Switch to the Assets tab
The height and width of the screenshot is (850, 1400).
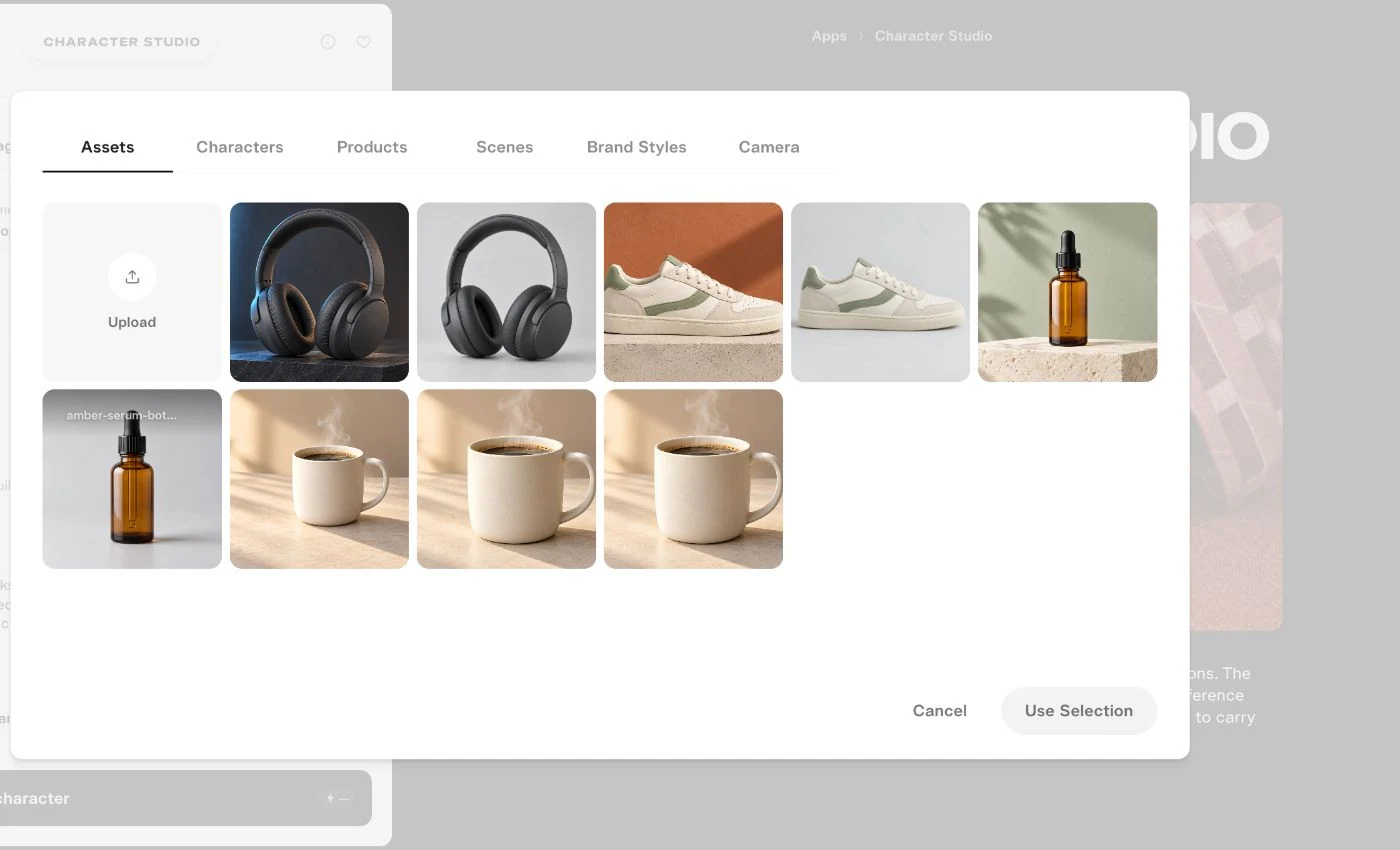pos(107,147)
